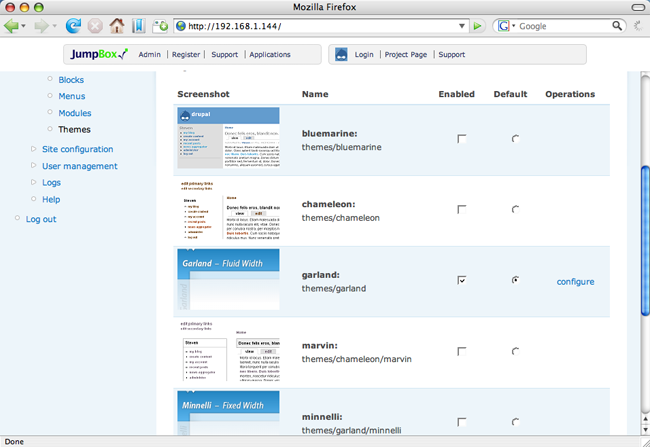The height and width of the screenshot is (447, 650).
Task: Click the themes/chameleon/marvin path text
Action: [357, 359]
